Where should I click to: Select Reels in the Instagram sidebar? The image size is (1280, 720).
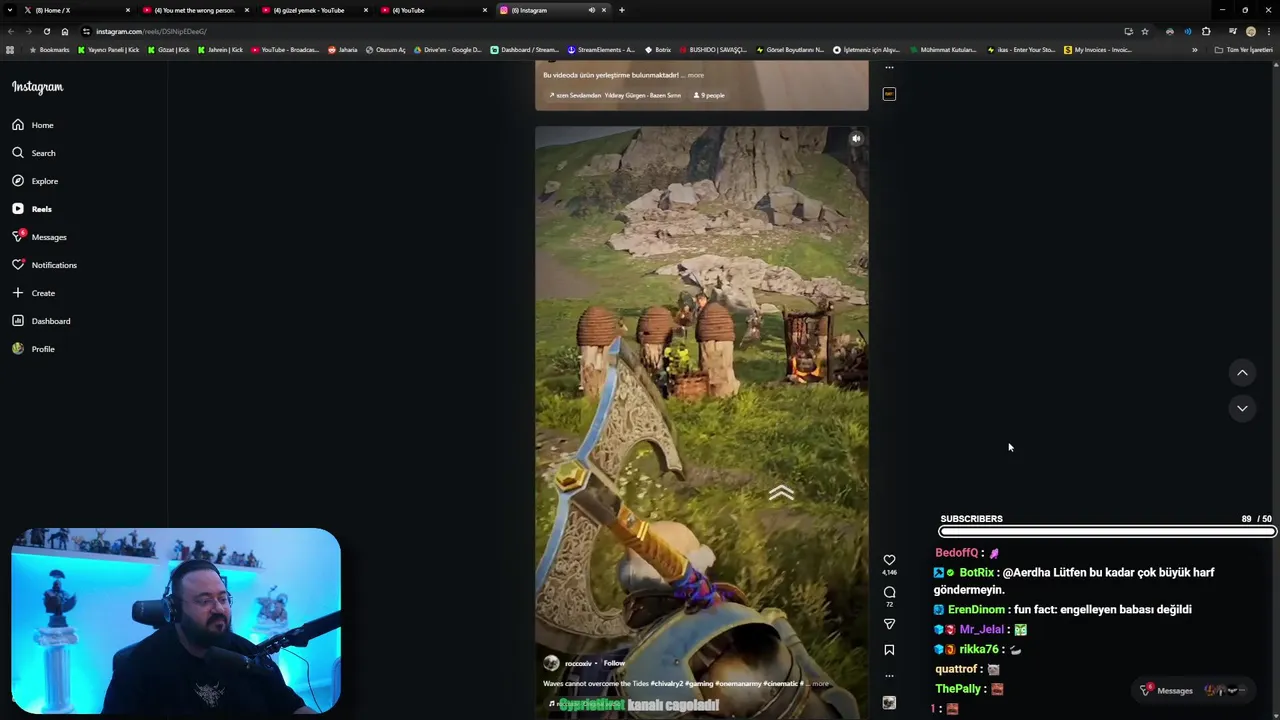(32, 209)
